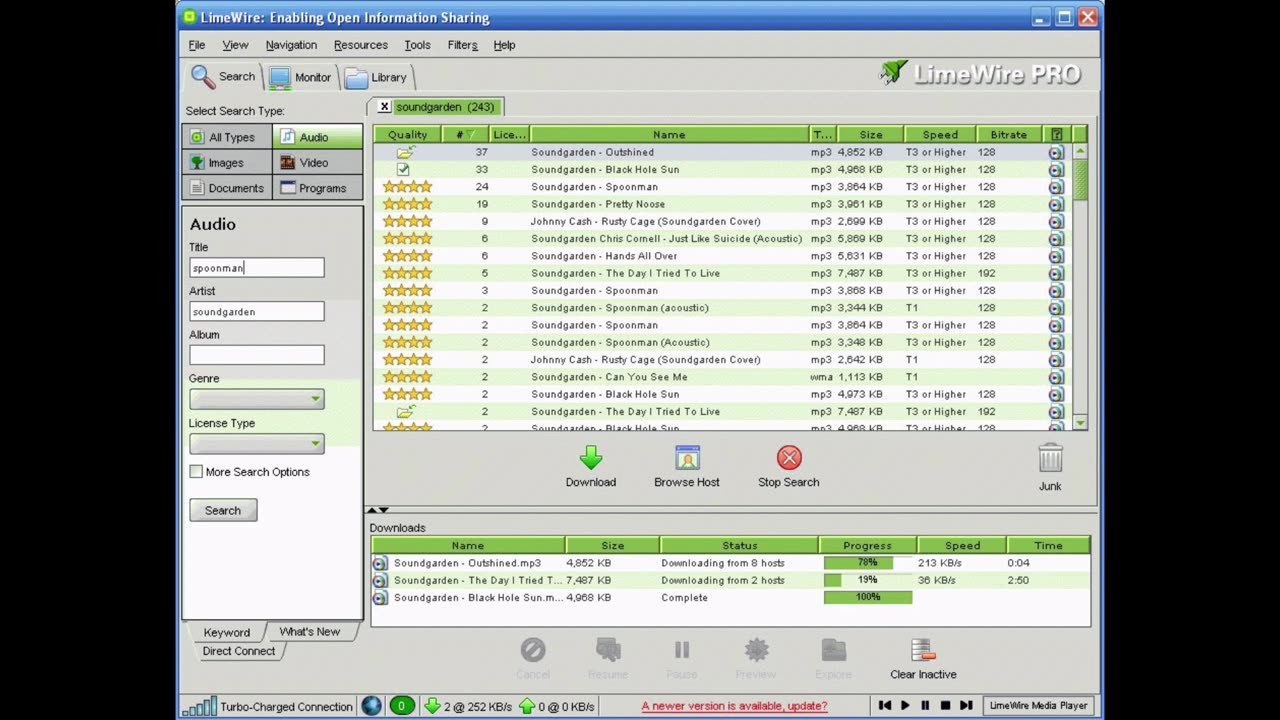Image resolution: width=1280 pixels, height=720 pixels.
Task: Open the Genre dropdown
Action: (257, 399)
